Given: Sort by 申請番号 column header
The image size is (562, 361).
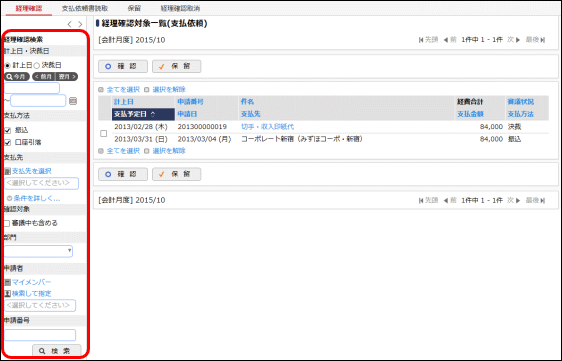Looking at the screenshot, I should (x=190, y=102).
